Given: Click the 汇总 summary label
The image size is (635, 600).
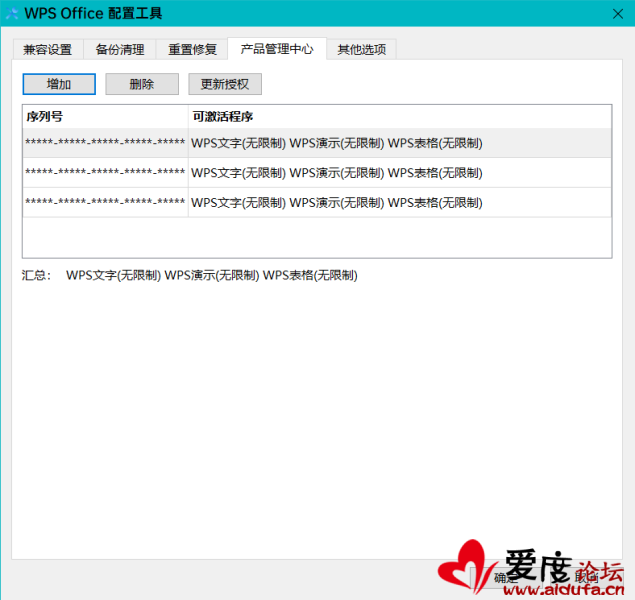Looking at the screenshot, I should coord(36,275).
